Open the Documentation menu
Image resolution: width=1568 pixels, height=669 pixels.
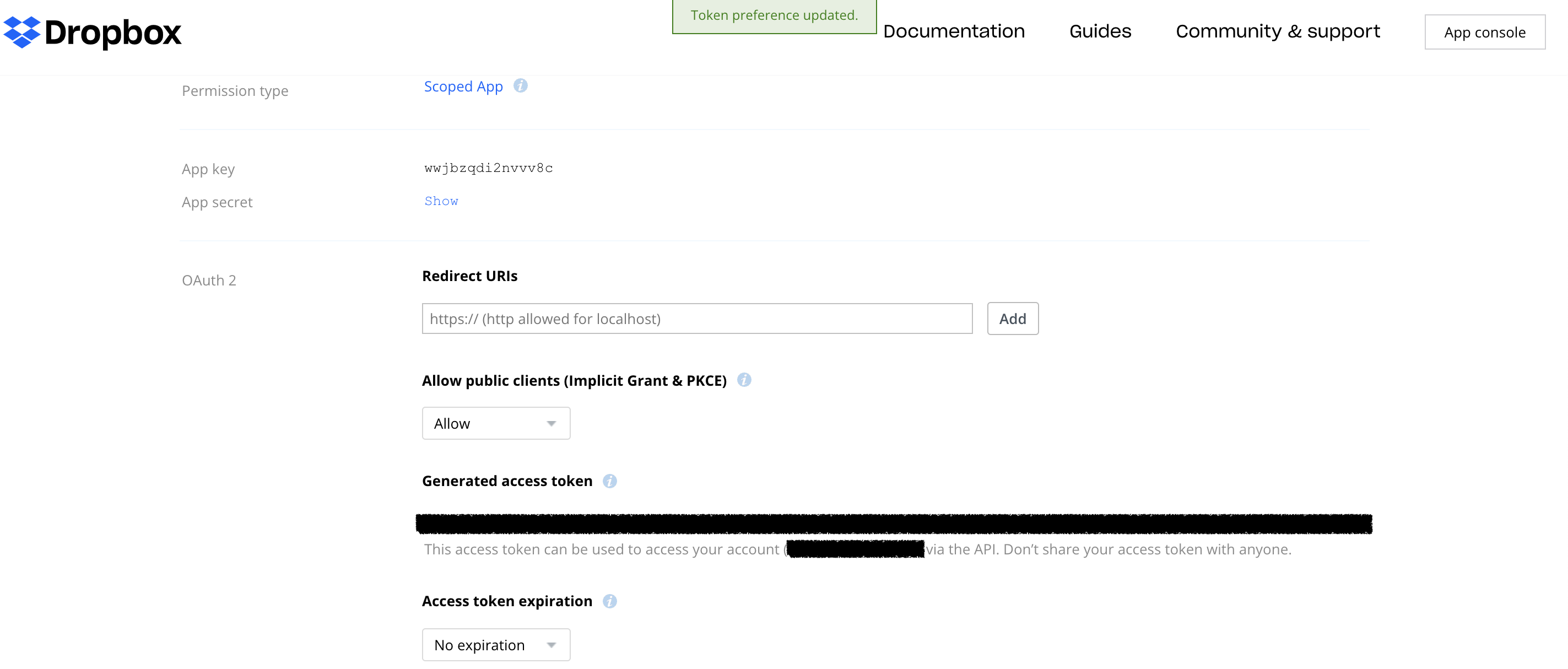[953, 31]
